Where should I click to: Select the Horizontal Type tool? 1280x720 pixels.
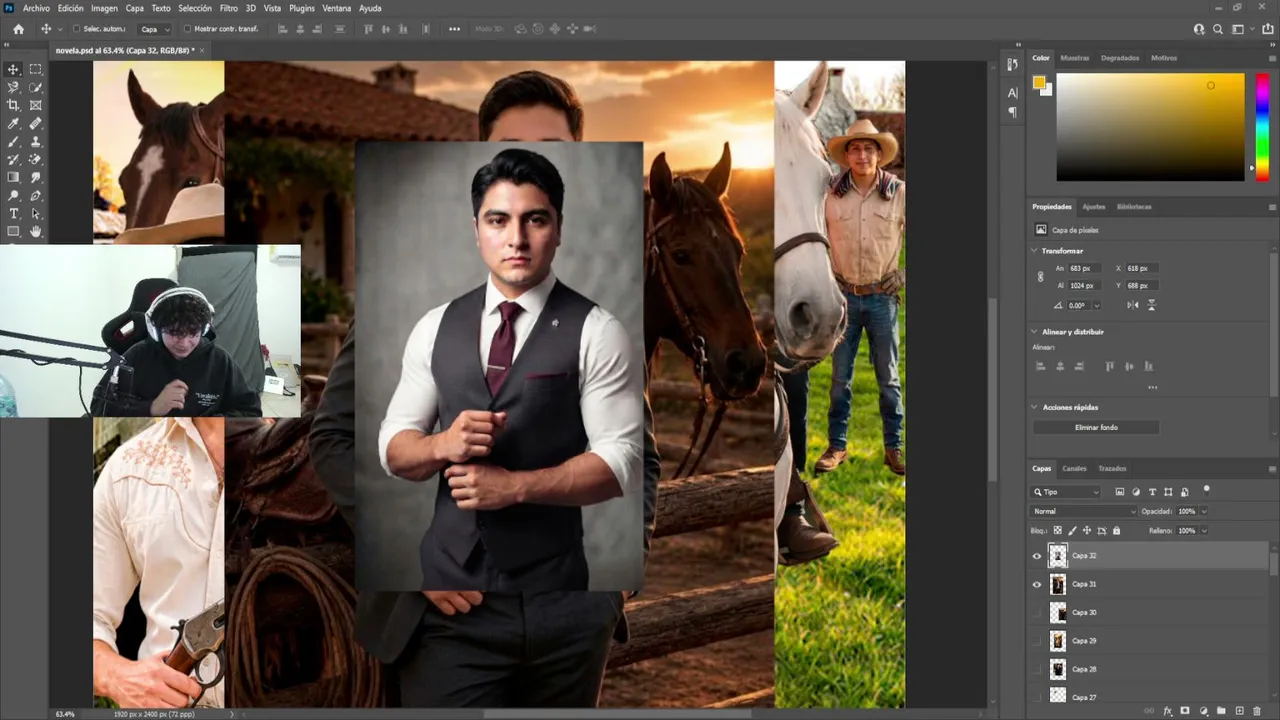[14, 214]
